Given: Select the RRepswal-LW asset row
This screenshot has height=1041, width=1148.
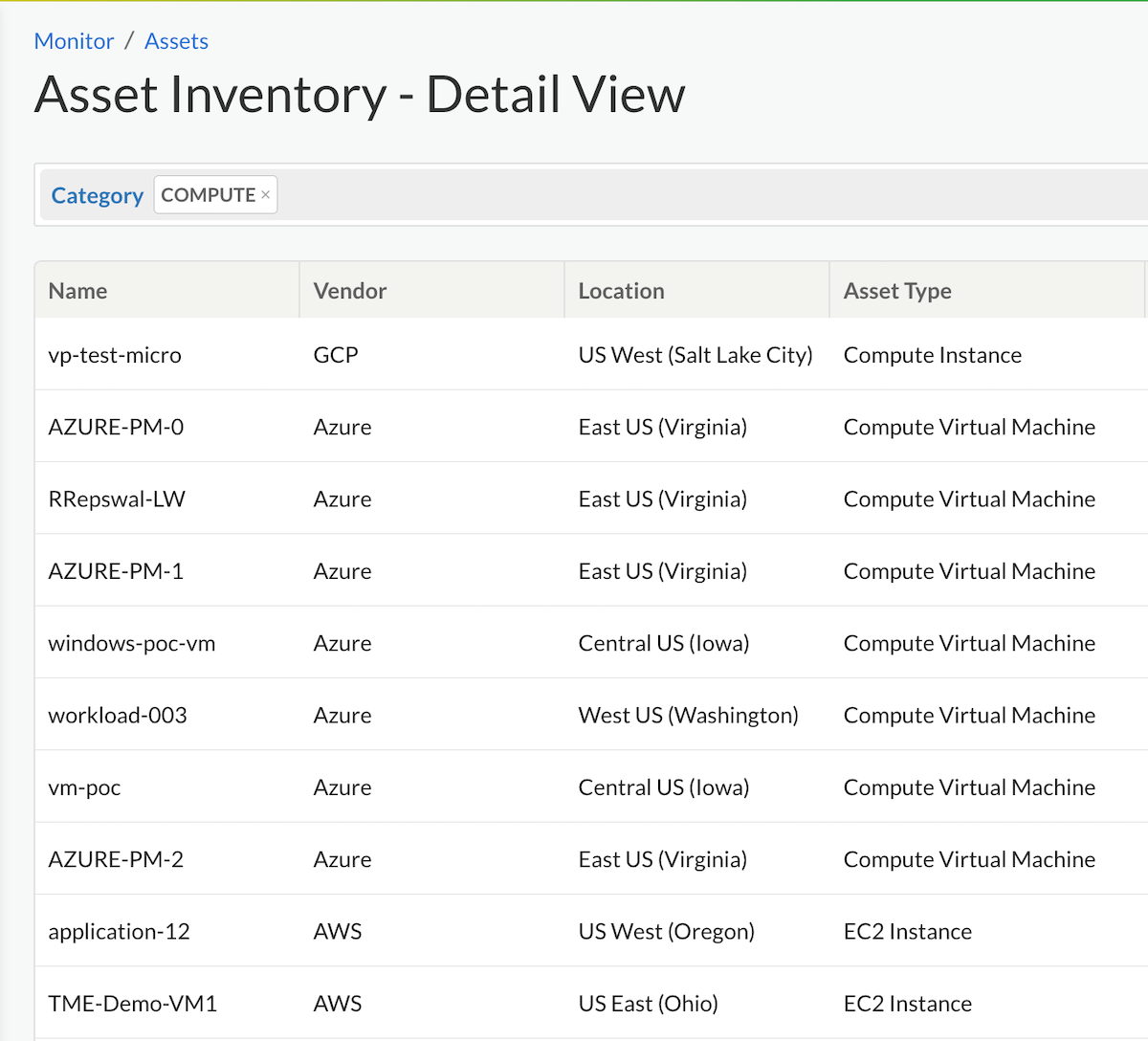Looking at the screenshot, I should (117, 499).
